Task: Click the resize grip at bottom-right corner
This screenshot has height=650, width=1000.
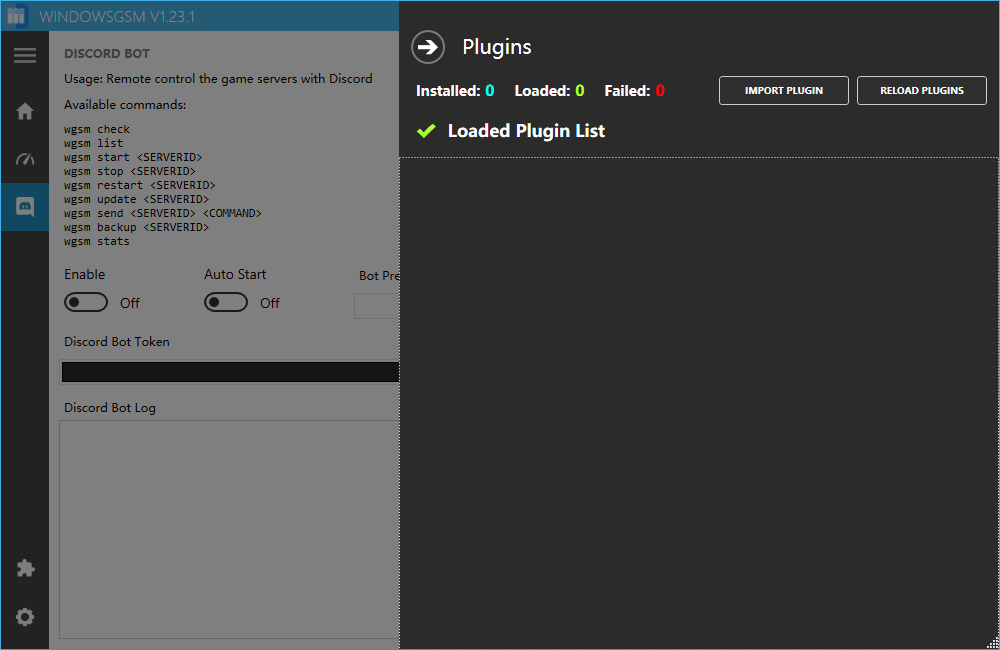Action: 993,644
